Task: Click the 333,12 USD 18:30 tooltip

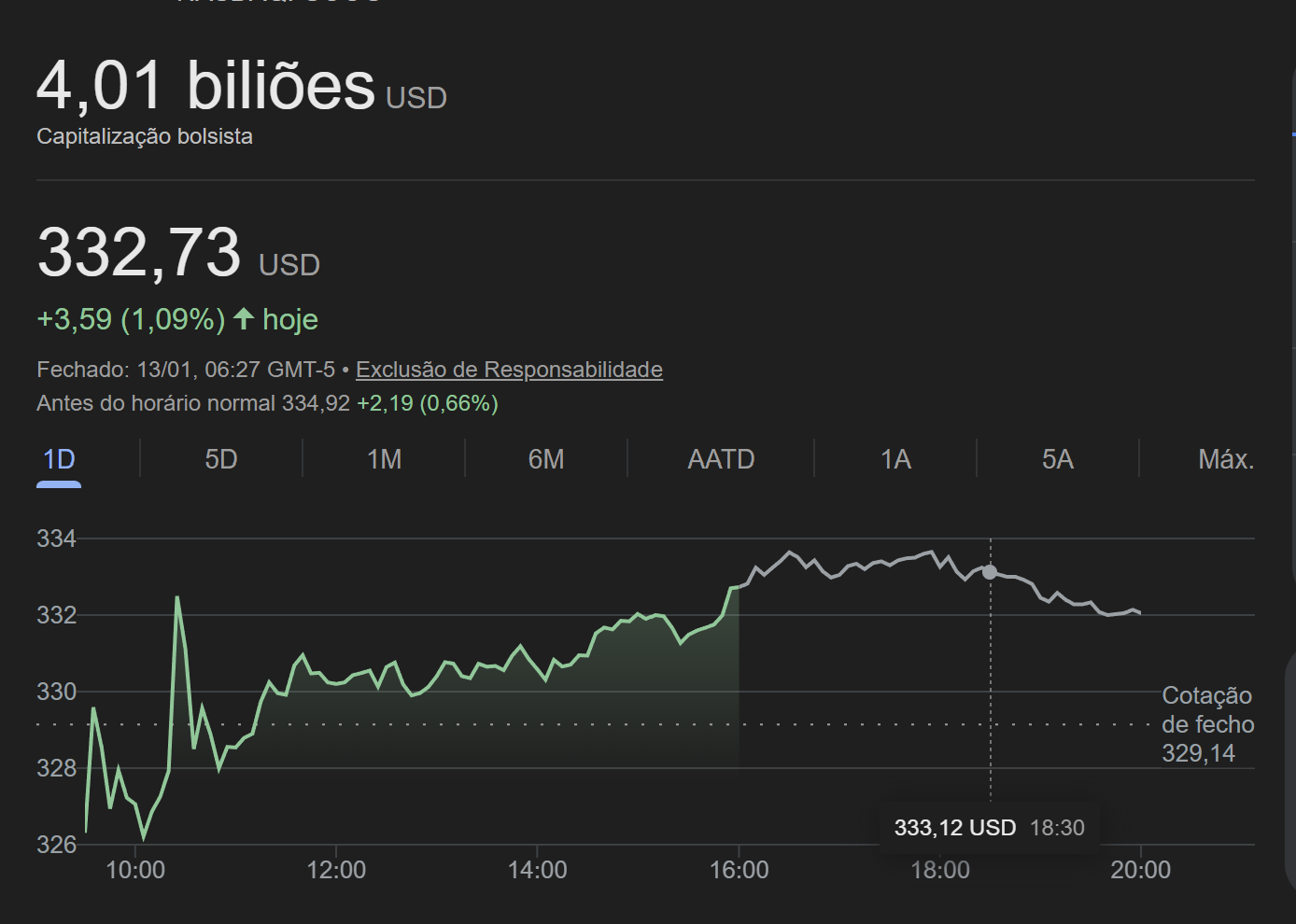Action: [x=989, y=828]
